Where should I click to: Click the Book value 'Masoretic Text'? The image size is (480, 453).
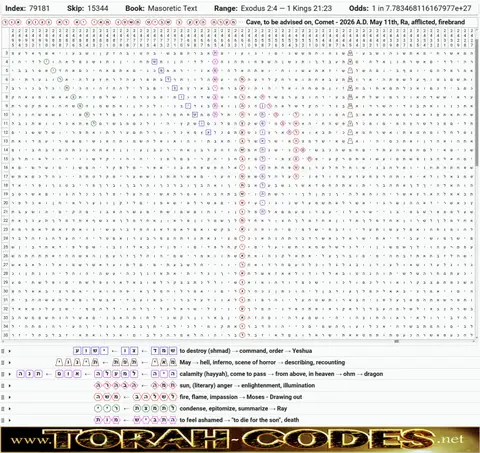[172, 8]
